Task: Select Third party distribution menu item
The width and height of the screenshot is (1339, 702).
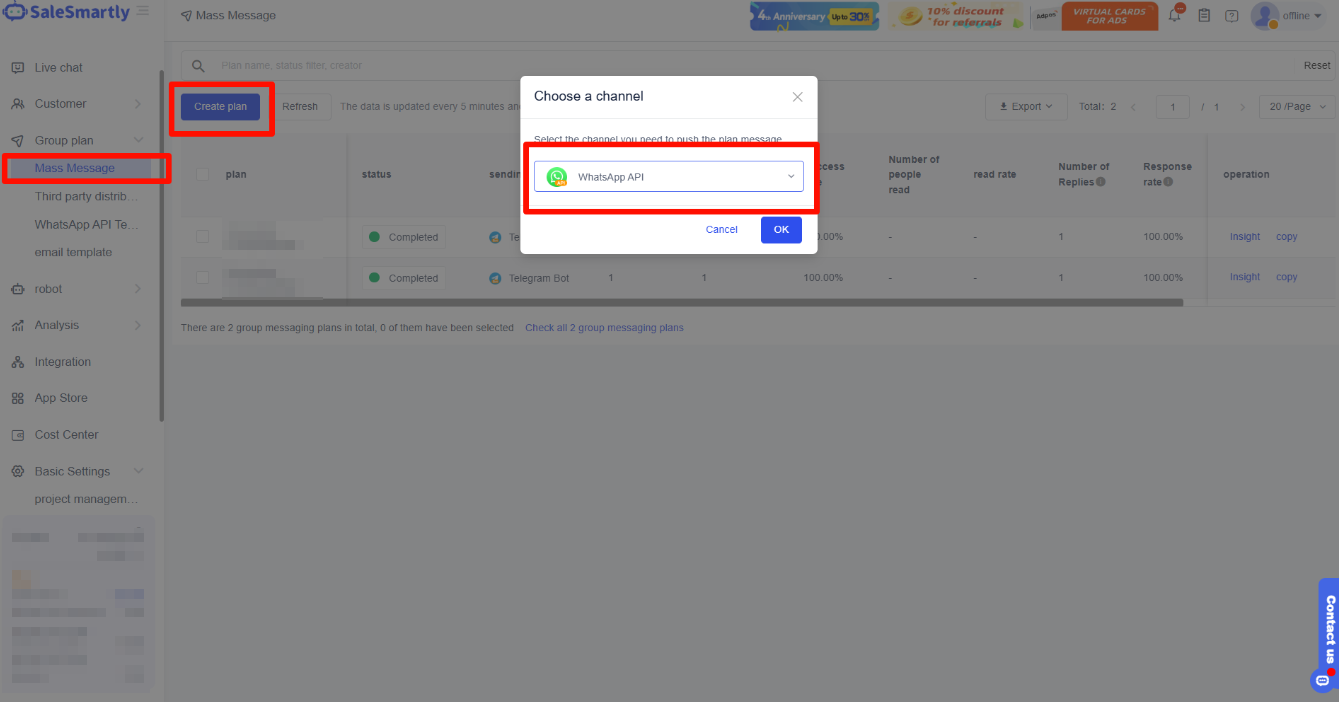Action: [x=87, y=196]
